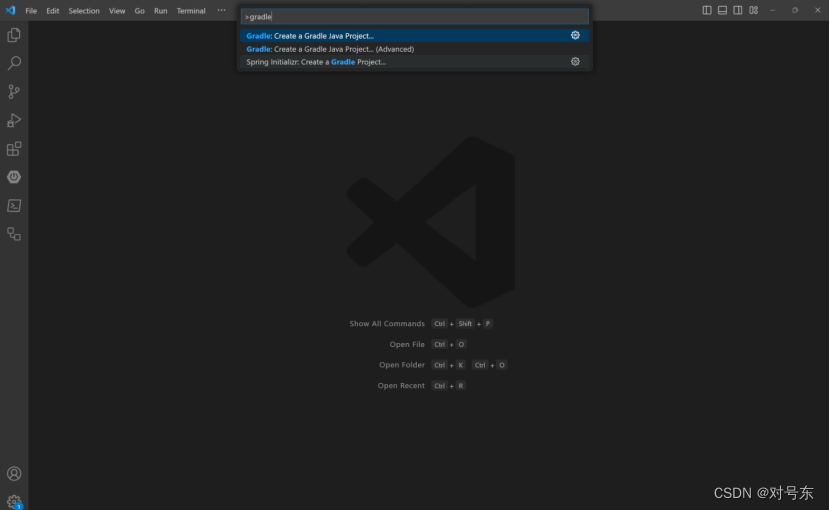Toggle bottom panel layout icon

coord(722,10)
